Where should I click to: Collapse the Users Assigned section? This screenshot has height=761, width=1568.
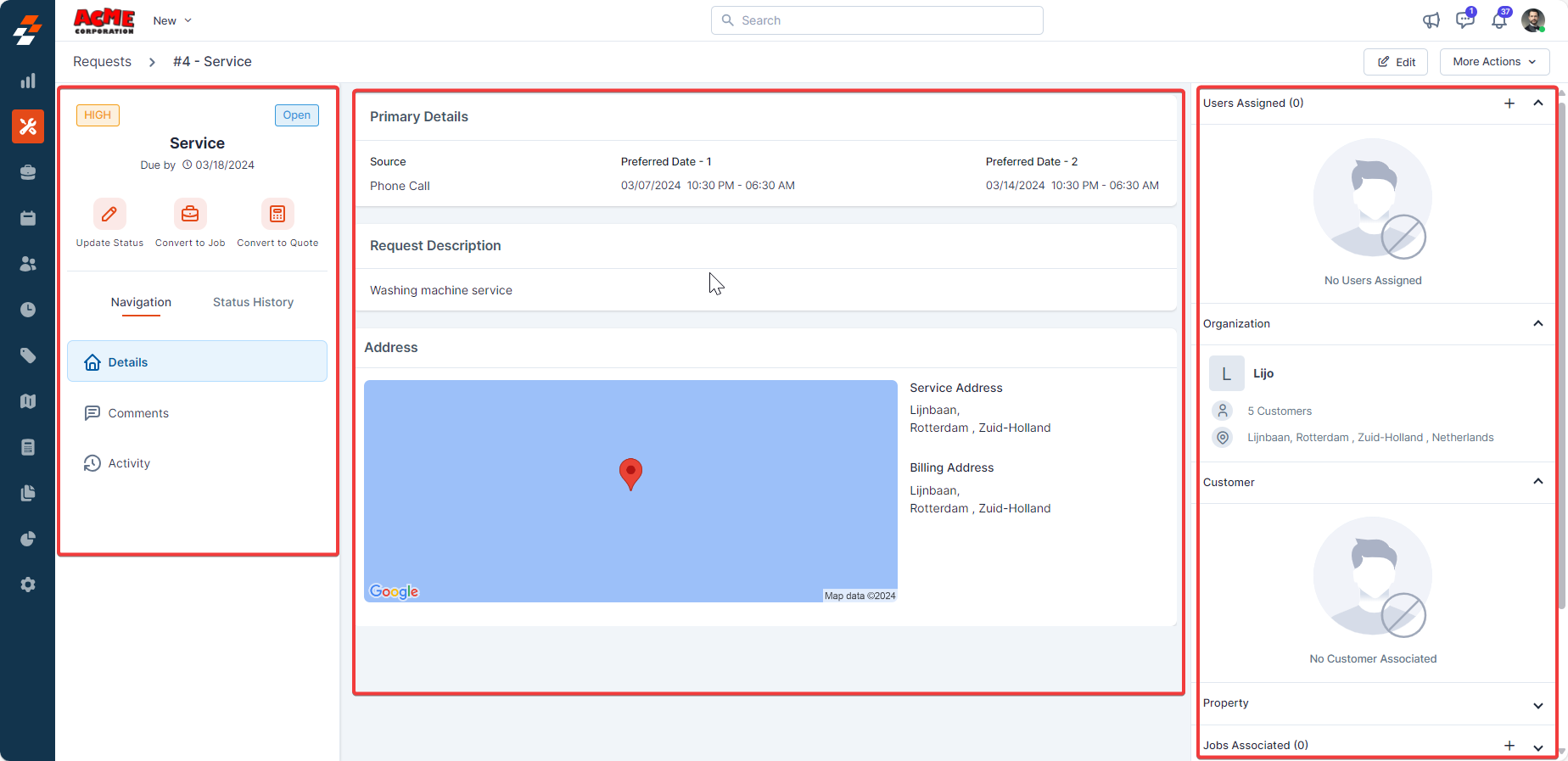pyautogui.click(x=1538, y=103)
